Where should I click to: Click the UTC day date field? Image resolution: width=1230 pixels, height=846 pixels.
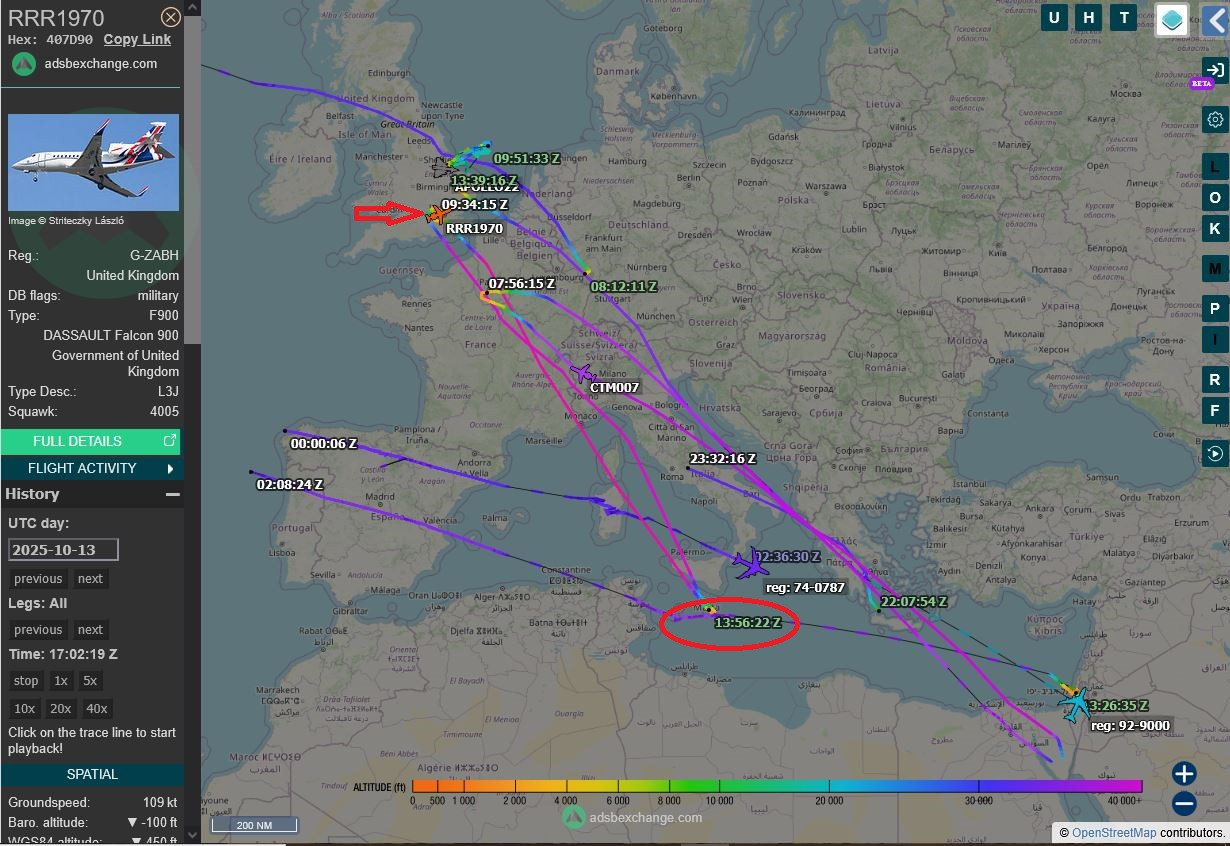(63, 549)
